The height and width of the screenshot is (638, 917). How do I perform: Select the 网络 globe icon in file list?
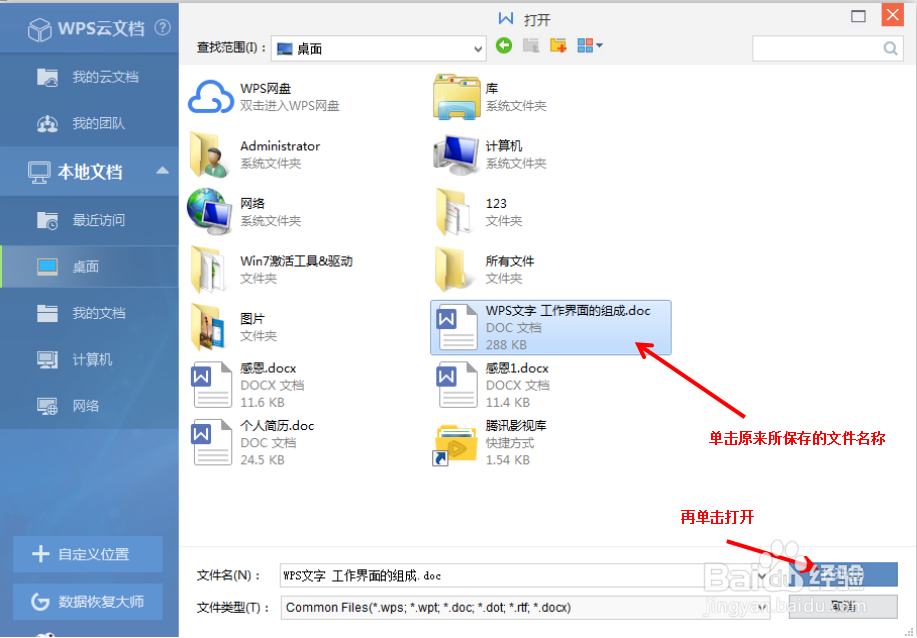tap(209, 212)
